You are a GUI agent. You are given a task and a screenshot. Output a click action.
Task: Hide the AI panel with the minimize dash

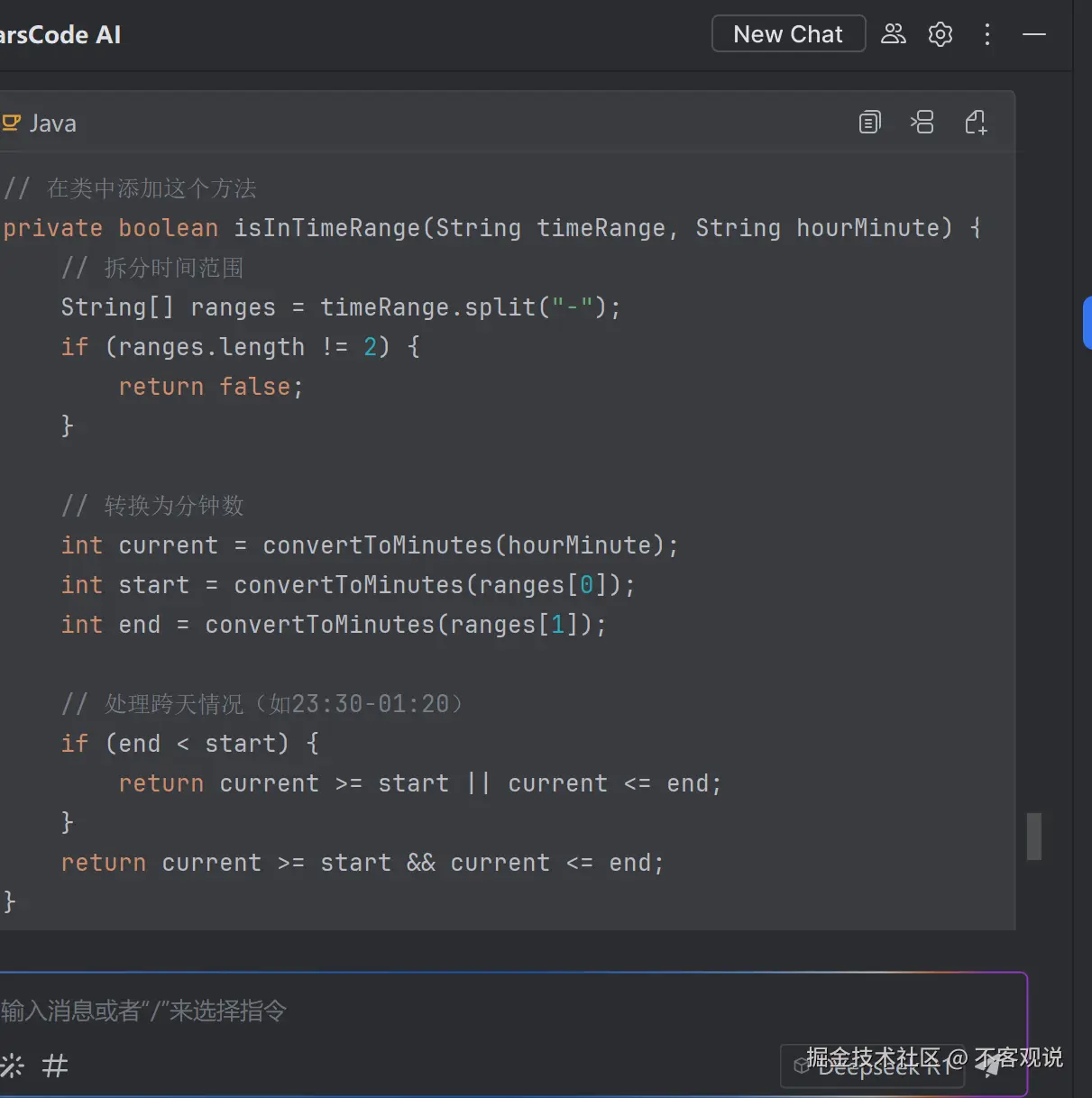pos(1034,34)
